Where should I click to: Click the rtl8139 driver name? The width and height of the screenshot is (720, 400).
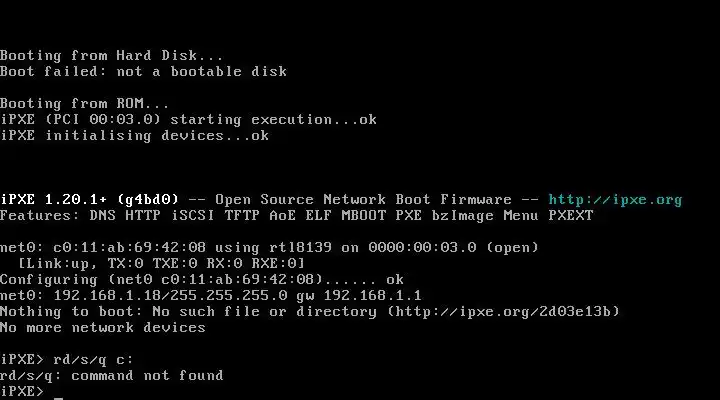tap(300, 248)
